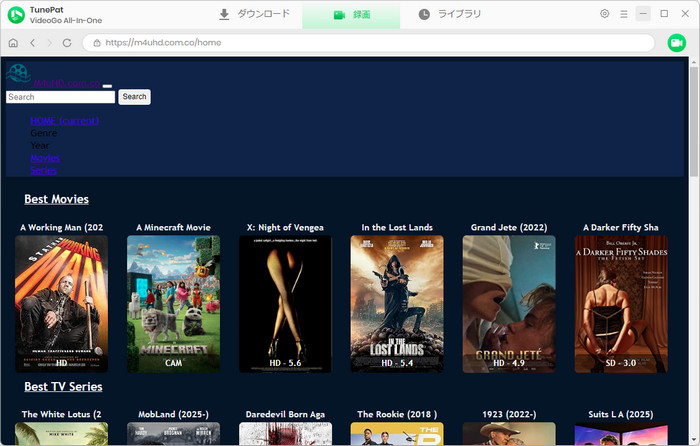Click the TunePat app logo icon
700x446 pixels.
17,15
